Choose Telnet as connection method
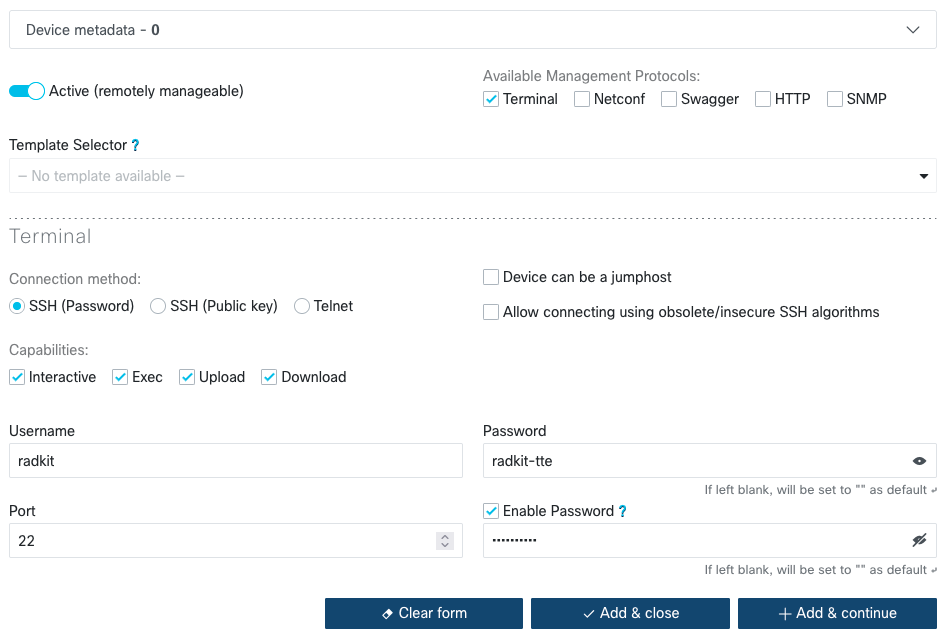 [302, 307]
